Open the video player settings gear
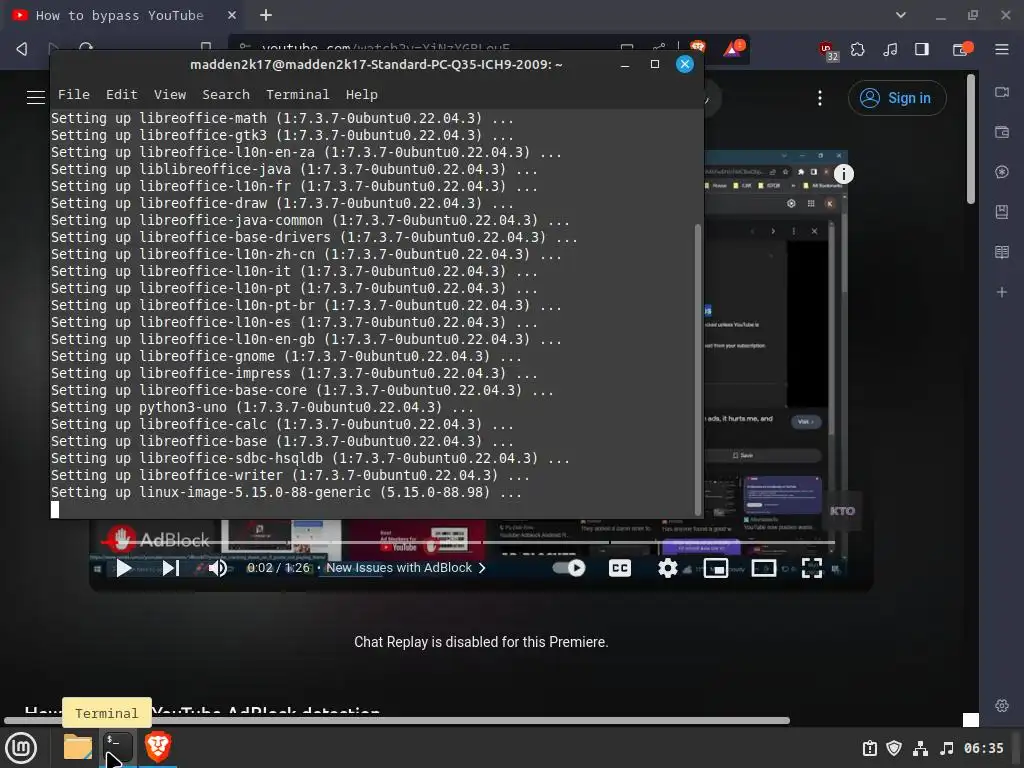 pos(667,568)
